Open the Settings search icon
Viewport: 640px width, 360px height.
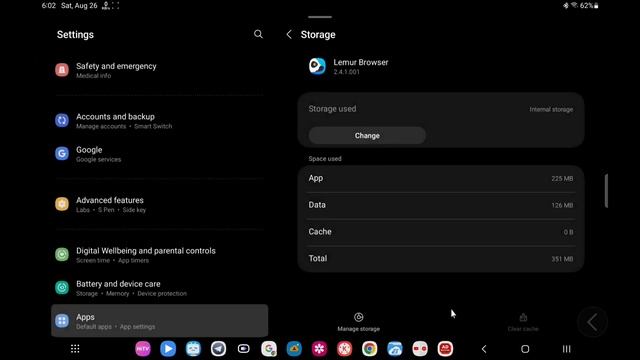(258, 34)
